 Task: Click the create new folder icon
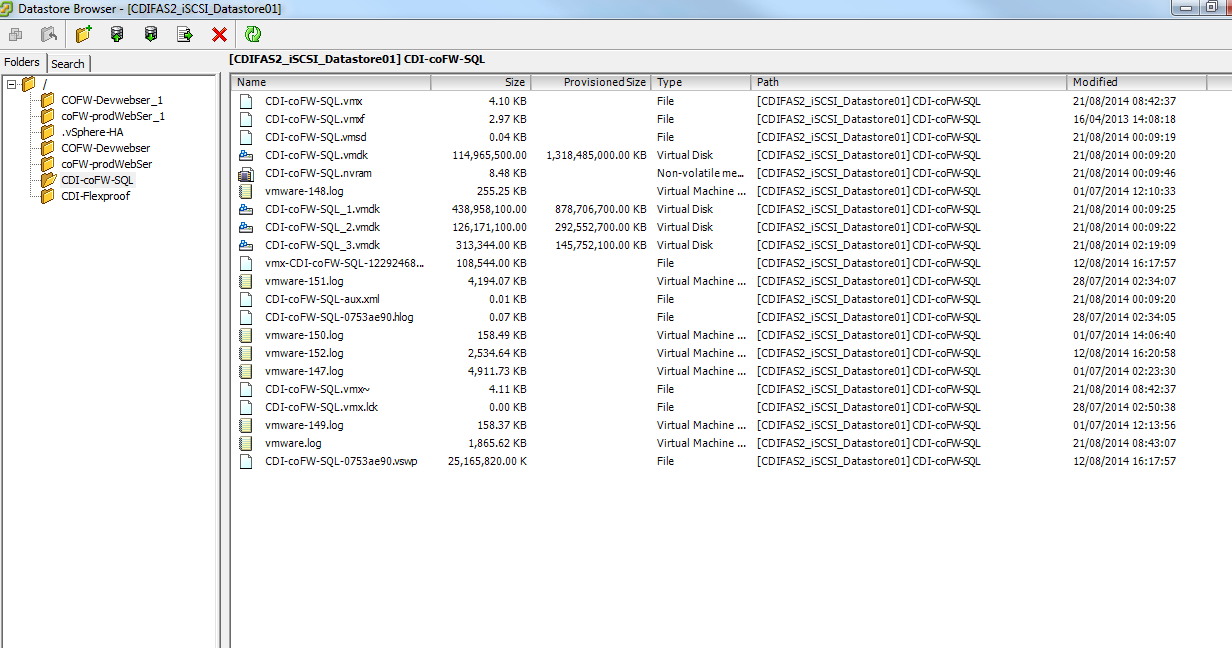pyautogui.click(x=83, y=33)
